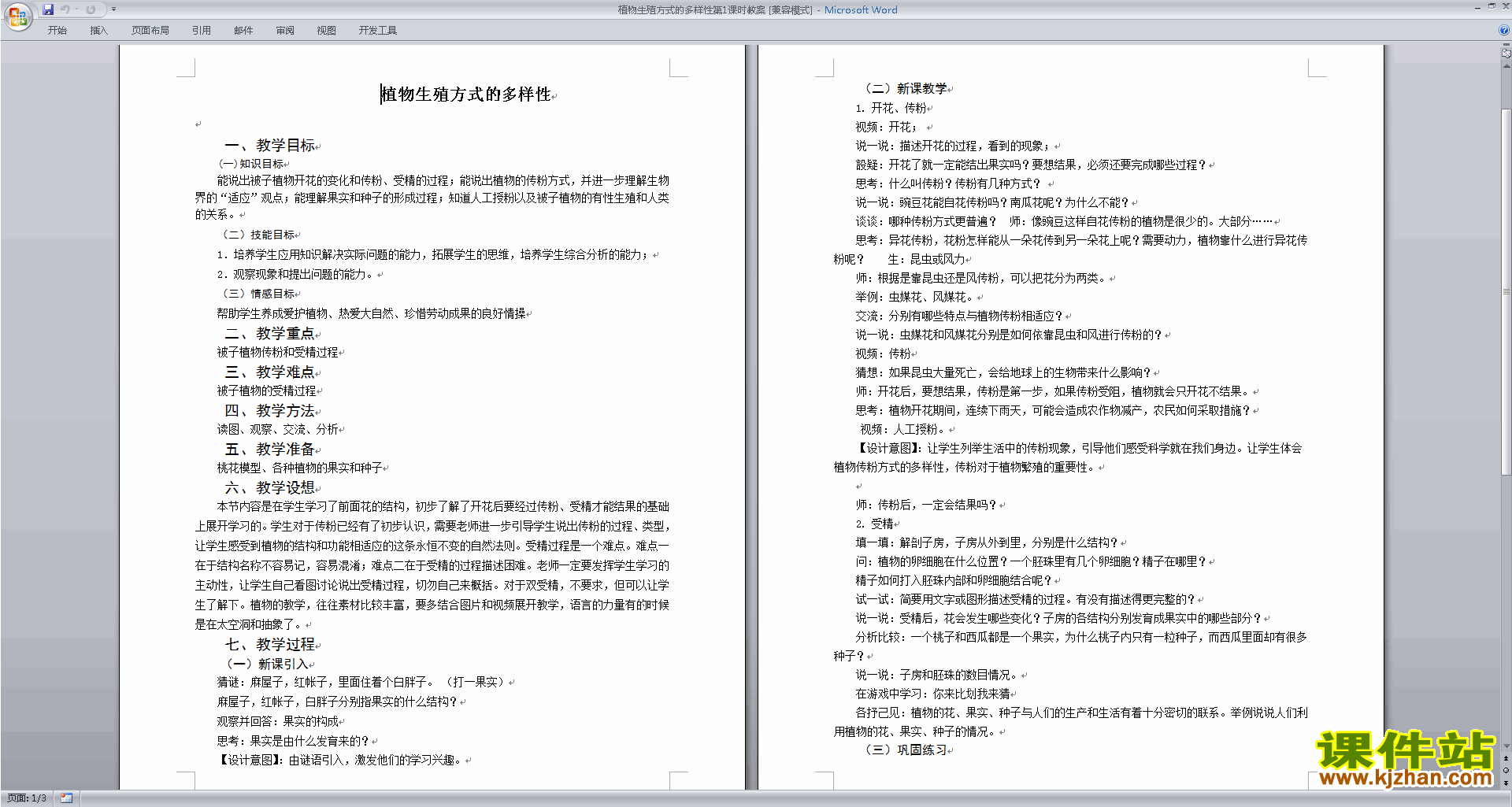Click the title 植物生殖方式的多样性

tap(466, 94)
